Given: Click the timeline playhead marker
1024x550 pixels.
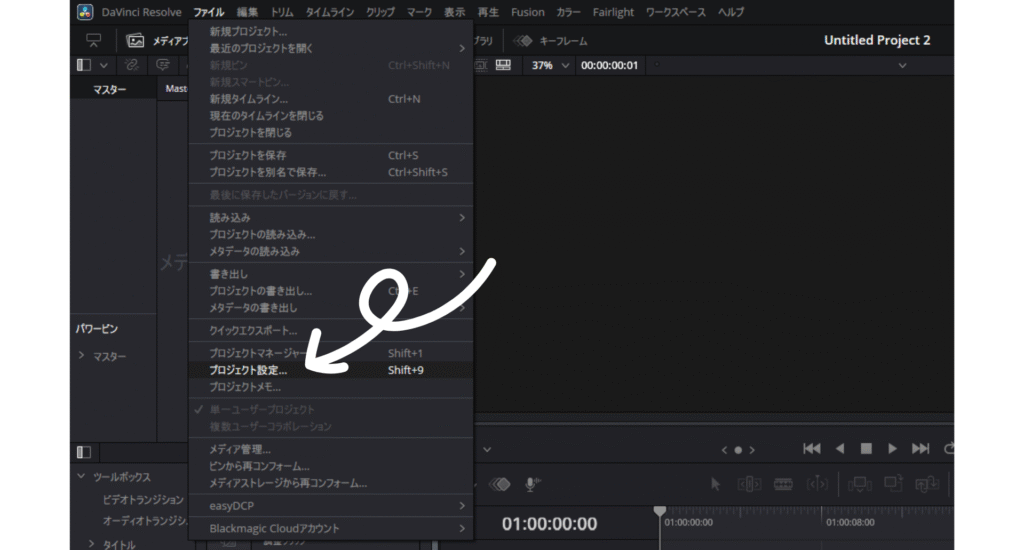Looking at the screenshot, I should [660, 512].
